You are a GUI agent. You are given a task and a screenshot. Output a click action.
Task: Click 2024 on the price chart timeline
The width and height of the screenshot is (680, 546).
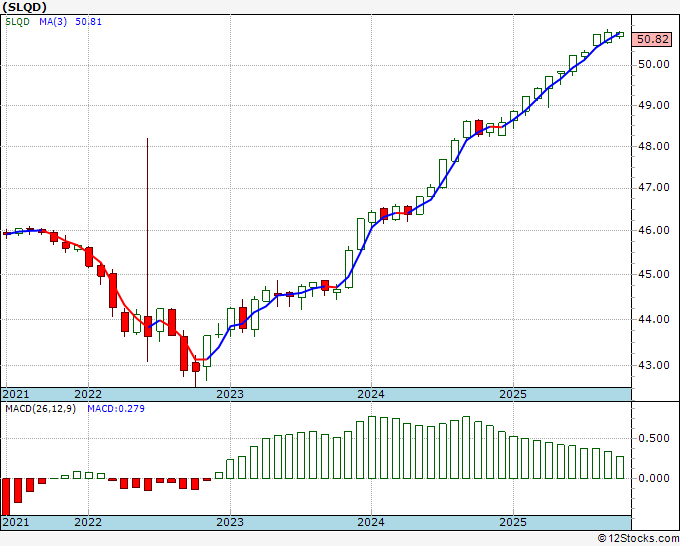click(371, 394)
